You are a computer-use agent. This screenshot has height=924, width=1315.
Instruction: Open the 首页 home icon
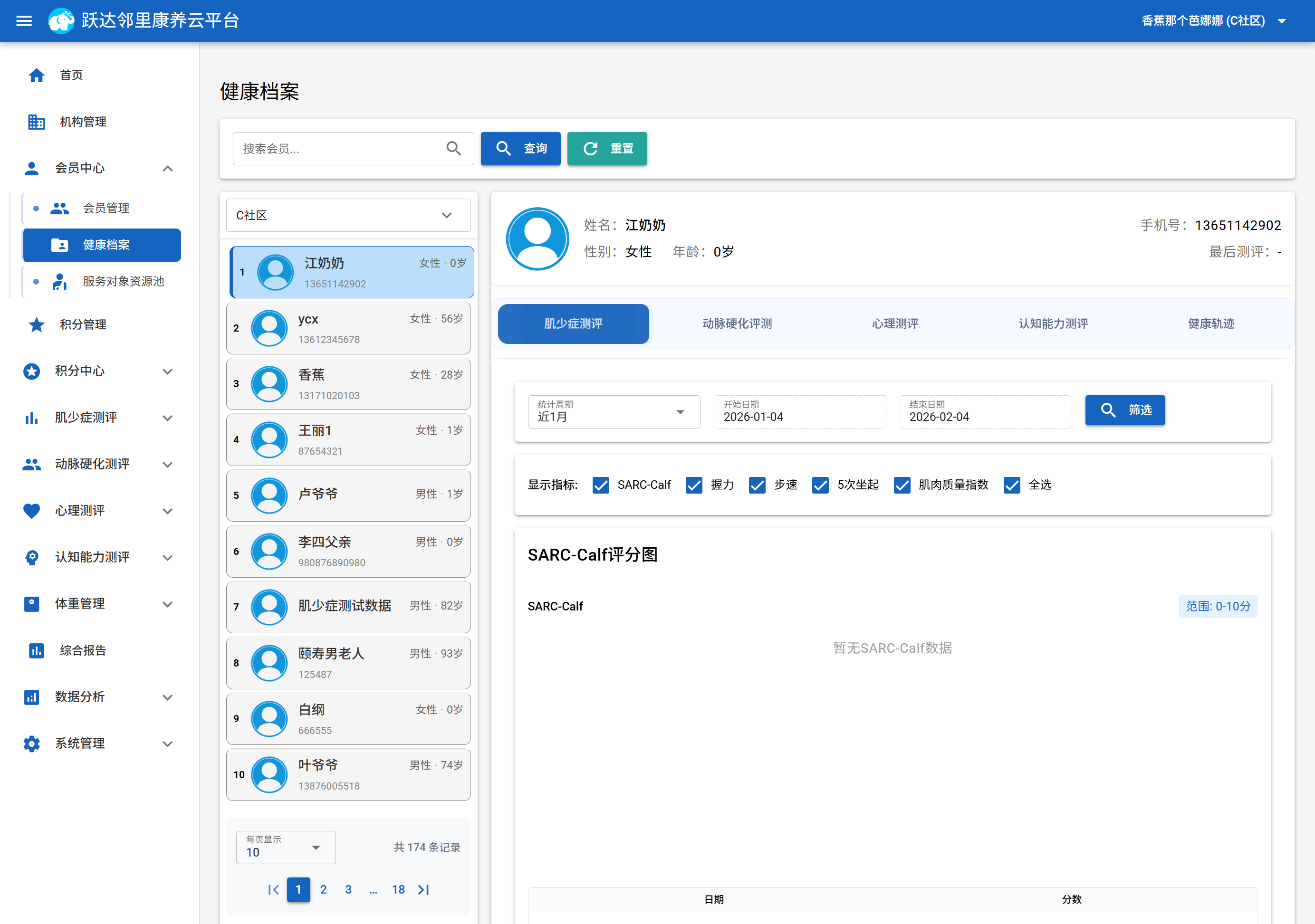[37, 75]
